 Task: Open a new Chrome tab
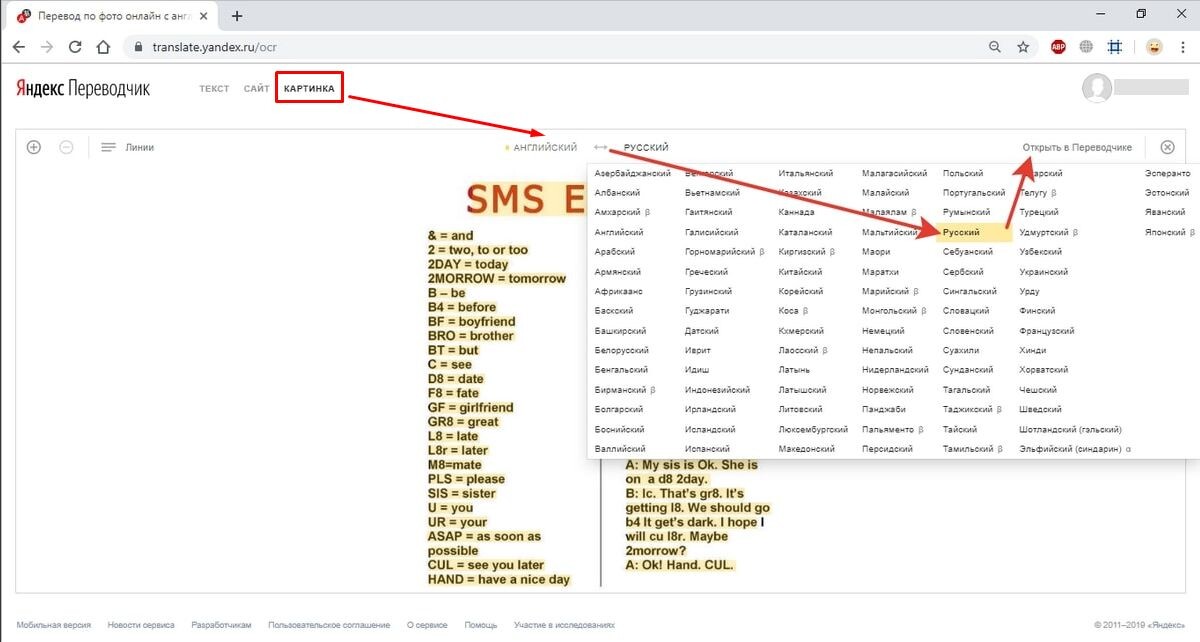237,16
